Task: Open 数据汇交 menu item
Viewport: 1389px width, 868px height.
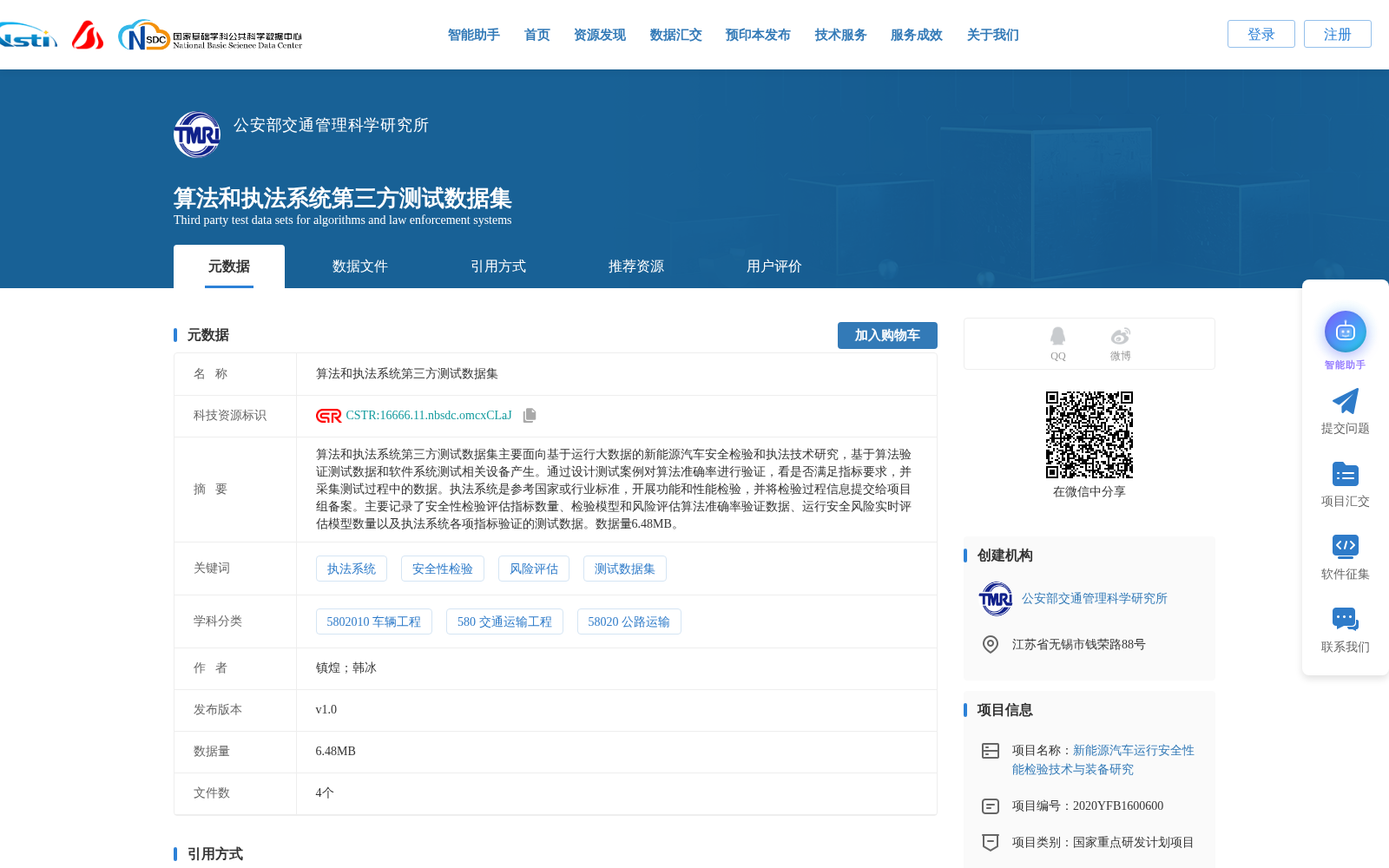Action: pyautogui.click(x=675, y=35)
